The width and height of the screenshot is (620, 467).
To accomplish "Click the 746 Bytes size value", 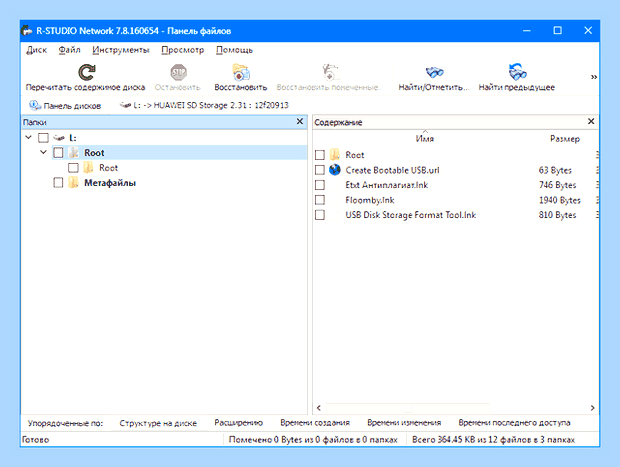I will pyautogui.click(x=558, y=185).
